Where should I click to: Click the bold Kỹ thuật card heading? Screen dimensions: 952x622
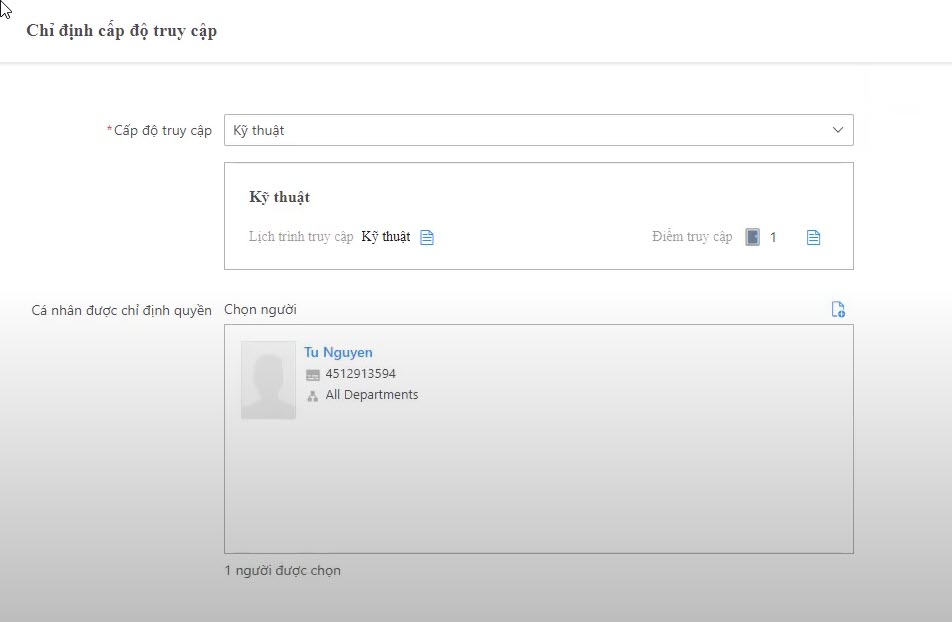pos(279,197)
